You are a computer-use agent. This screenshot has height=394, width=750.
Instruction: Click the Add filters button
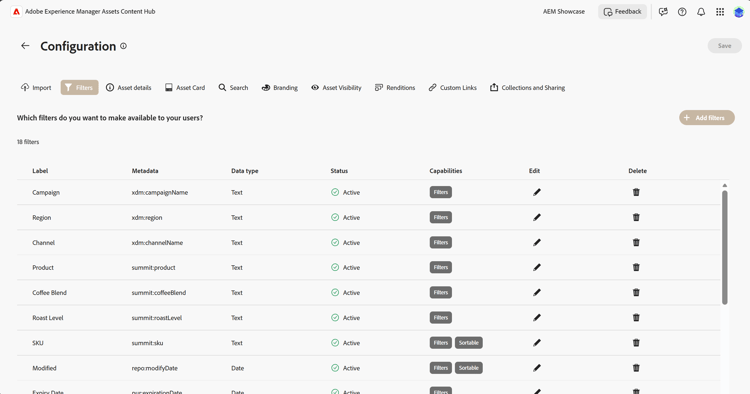coord(706,118)
